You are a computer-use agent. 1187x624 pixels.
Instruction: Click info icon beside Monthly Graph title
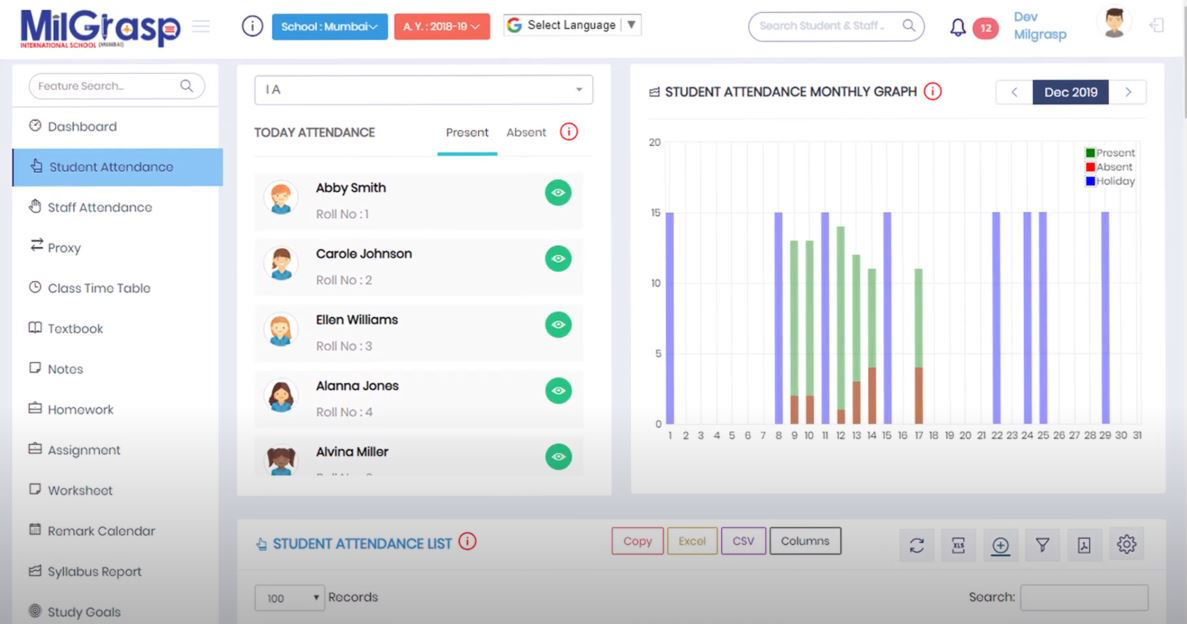pyautogui.click(x=933, y=92)
